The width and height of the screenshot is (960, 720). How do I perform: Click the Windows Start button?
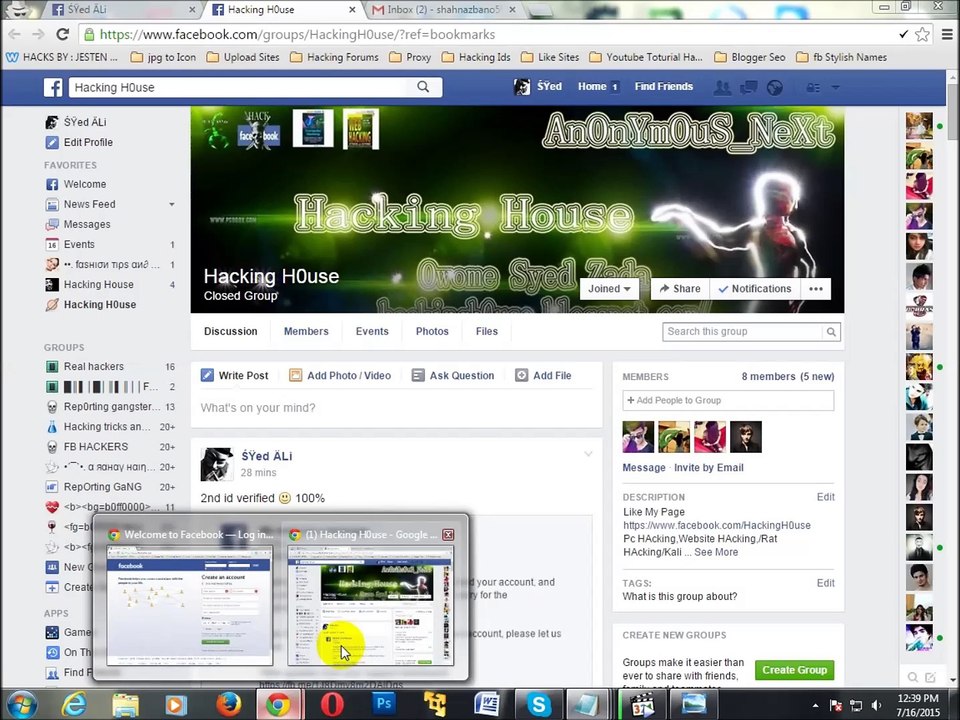[21, 705]
